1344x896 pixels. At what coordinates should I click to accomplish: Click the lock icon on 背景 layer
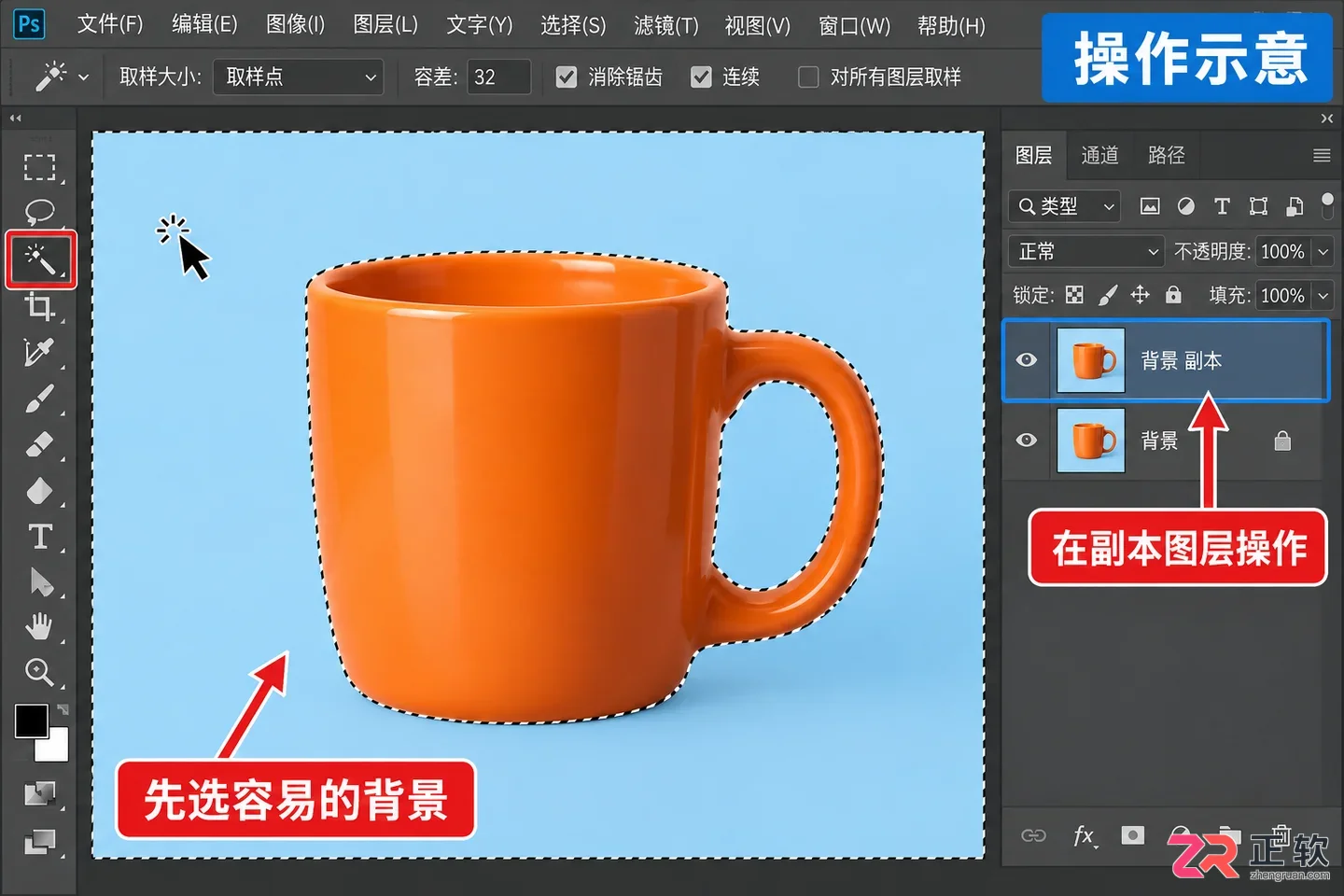click(1282, 440)
